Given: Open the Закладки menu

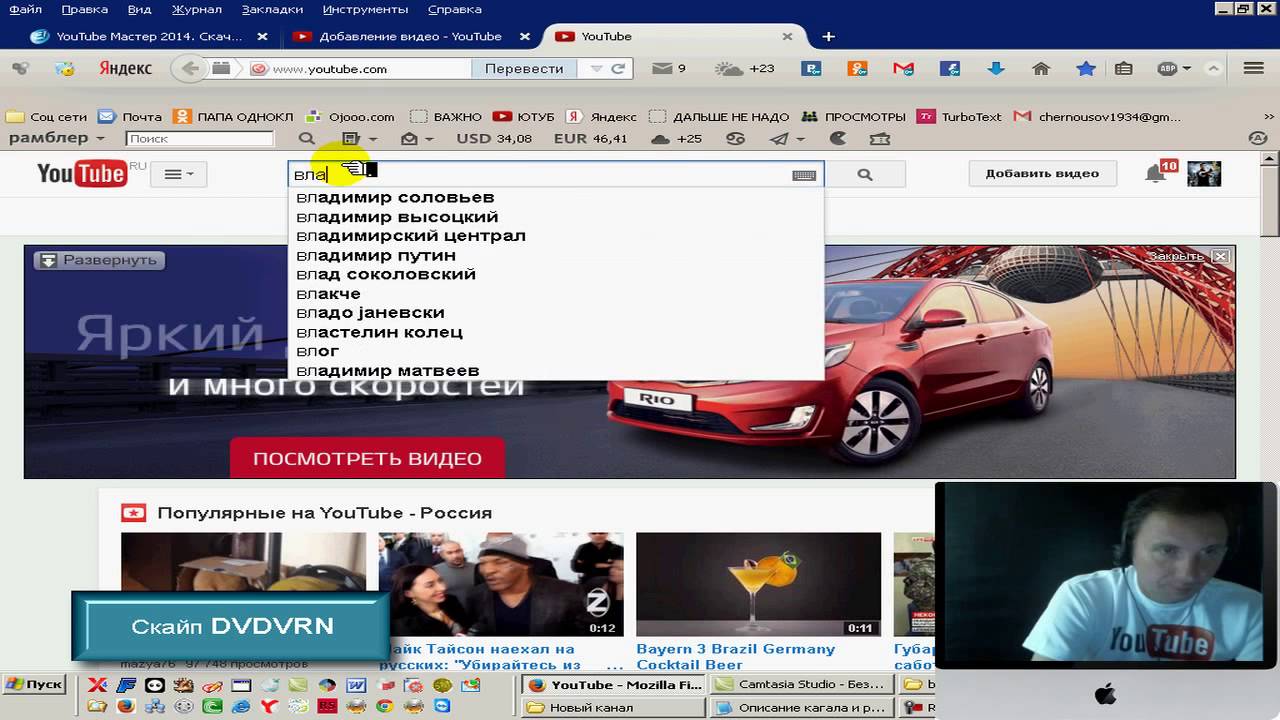Looking at the screenshot, I should point(272,9).
